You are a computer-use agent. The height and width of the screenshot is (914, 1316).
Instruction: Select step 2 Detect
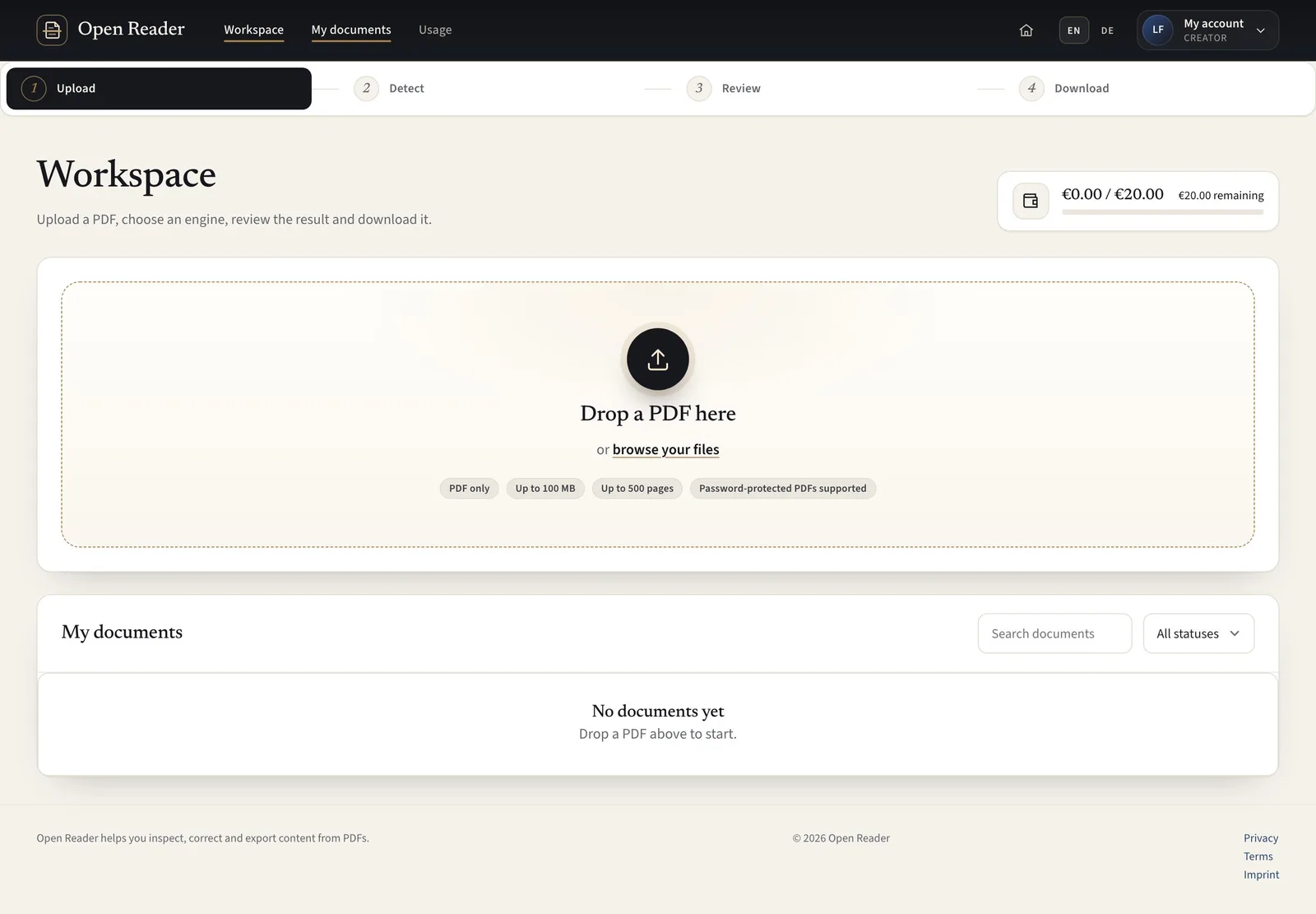coord(390,88)
